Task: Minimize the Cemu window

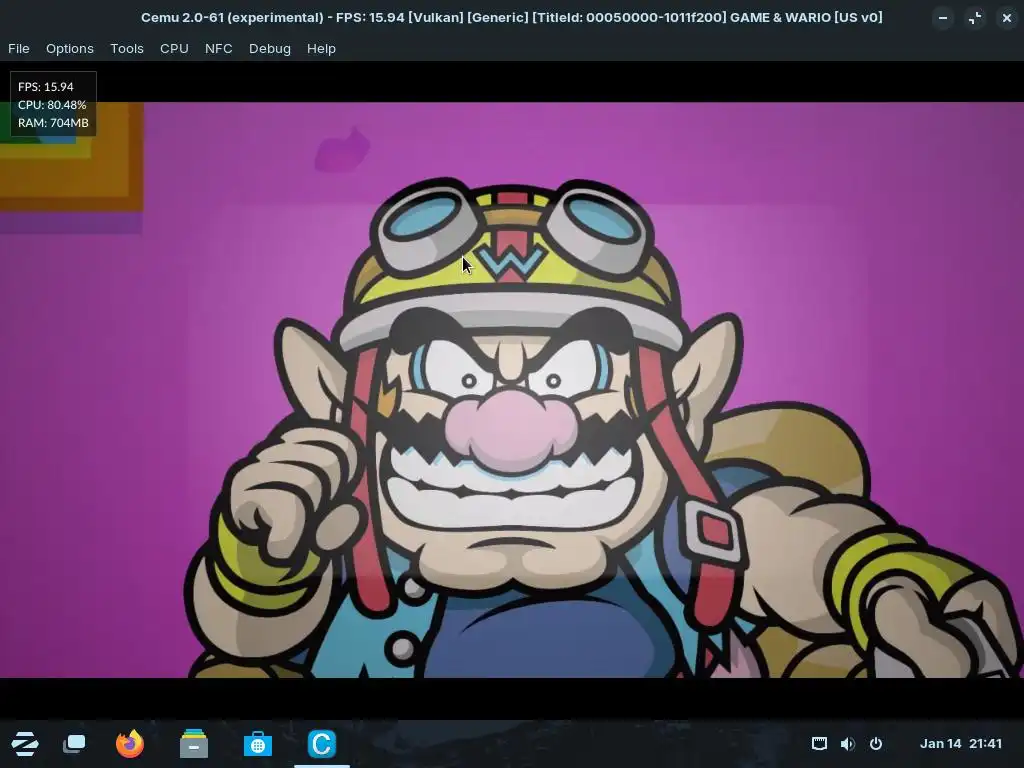Action: click(x=942, y=18)
